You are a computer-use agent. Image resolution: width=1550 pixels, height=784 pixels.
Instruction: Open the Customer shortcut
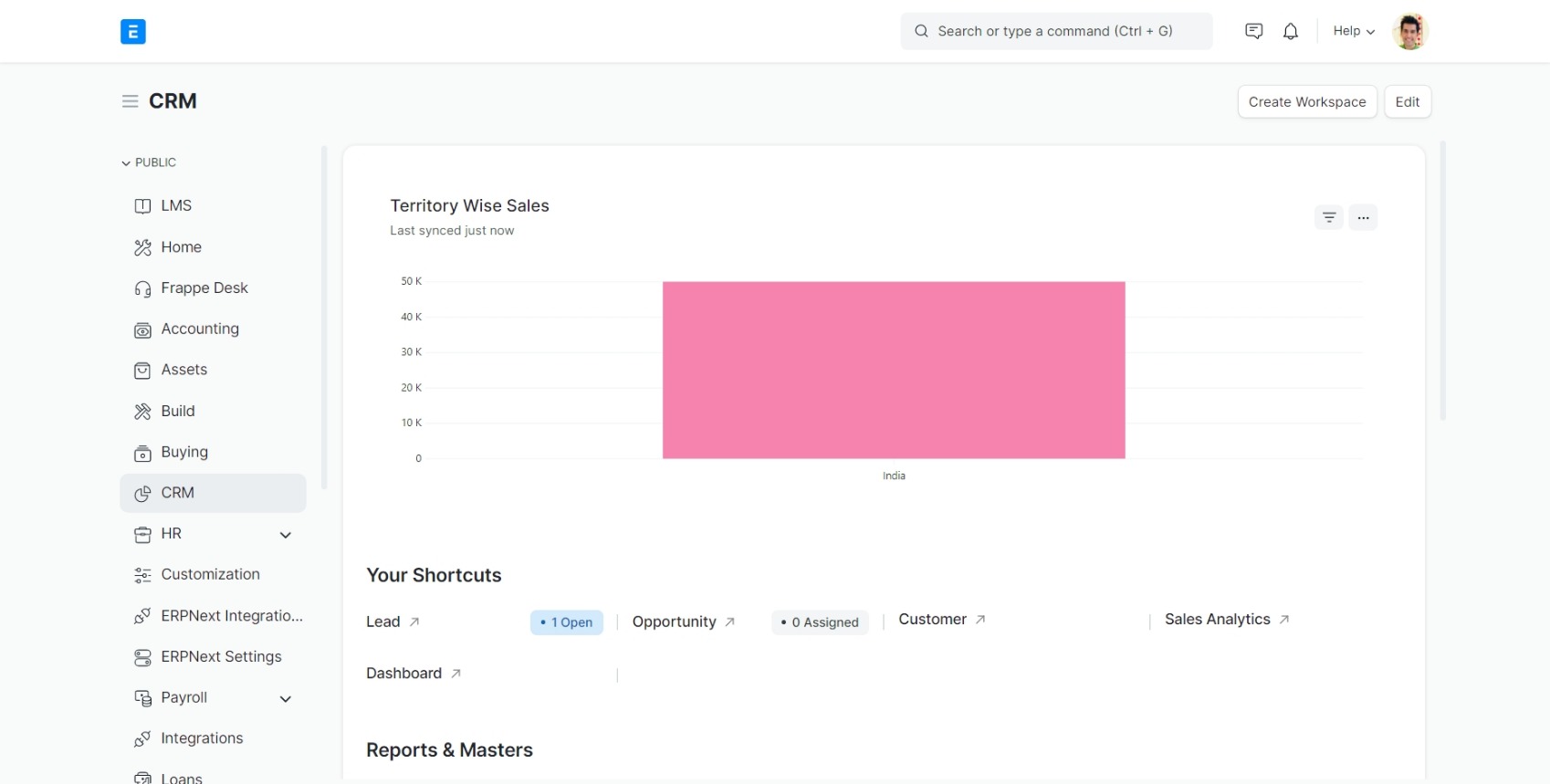click(x=932, y=619)
